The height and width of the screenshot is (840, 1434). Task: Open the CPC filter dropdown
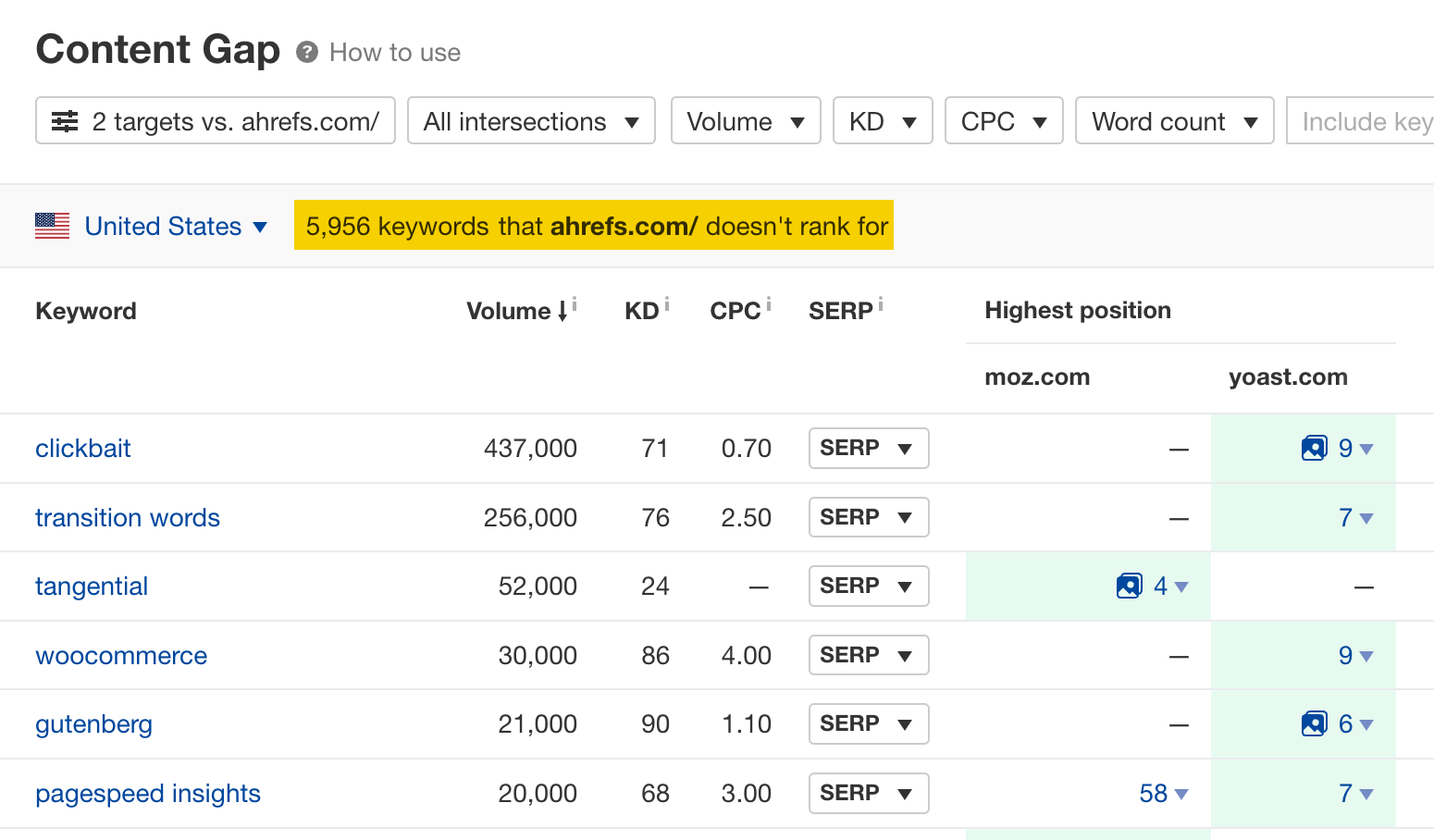(1004, 120)
